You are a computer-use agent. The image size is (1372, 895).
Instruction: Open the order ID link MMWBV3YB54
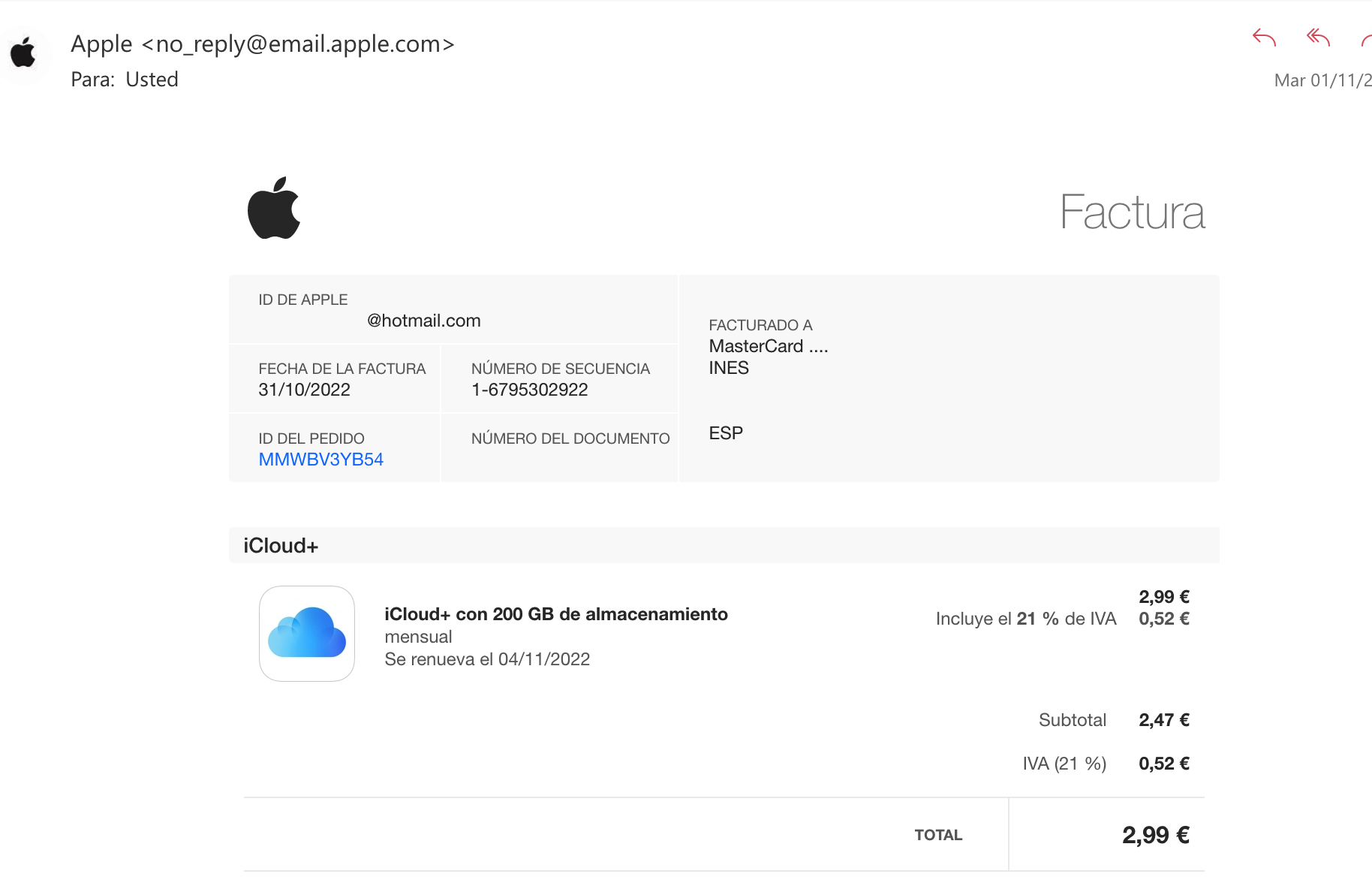(320, 460)
